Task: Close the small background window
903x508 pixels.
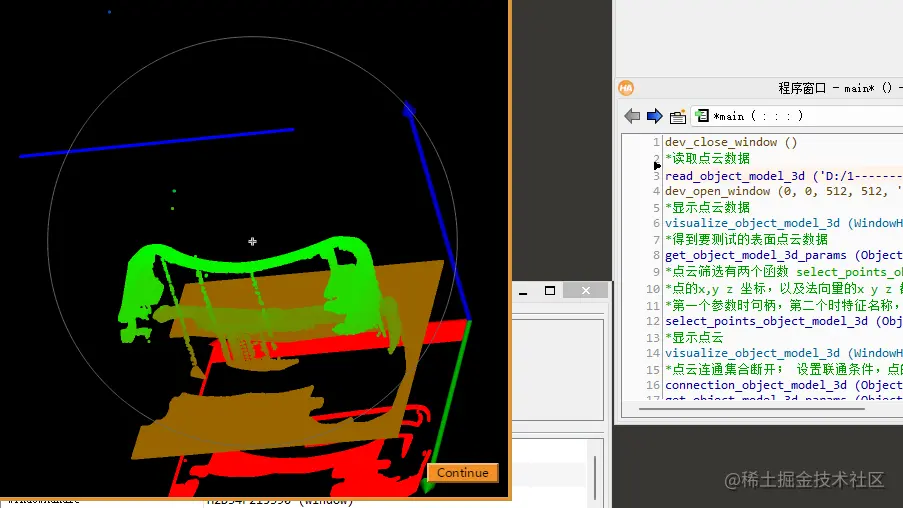Action: (586, 291)
